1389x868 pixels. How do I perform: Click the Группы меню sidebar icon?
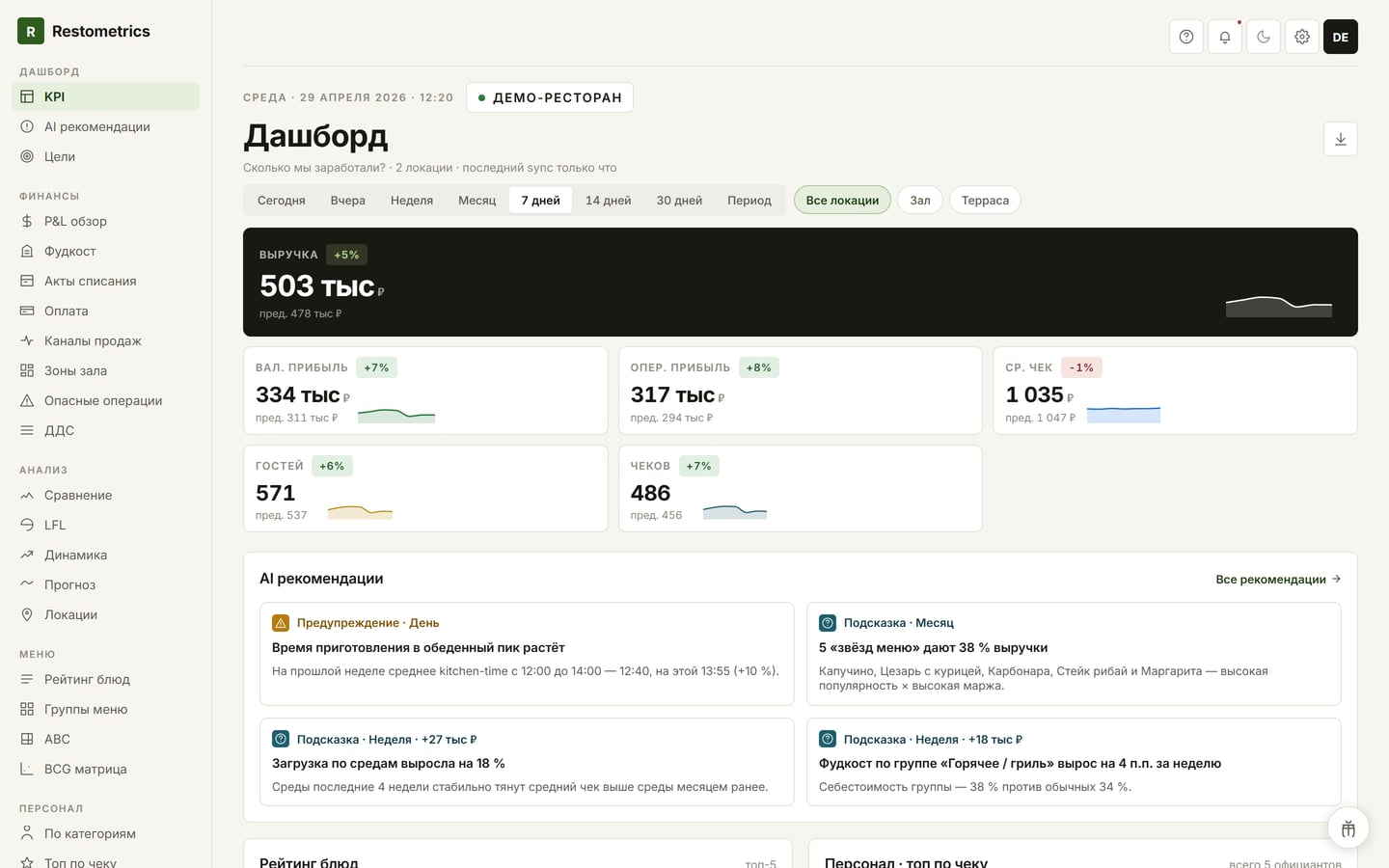27,709
